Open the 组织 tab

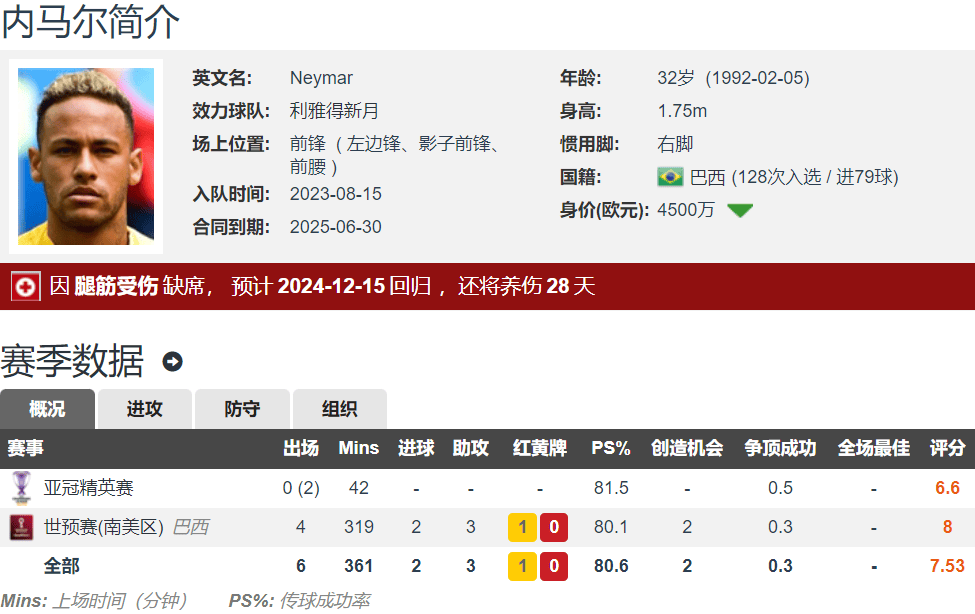338,409
